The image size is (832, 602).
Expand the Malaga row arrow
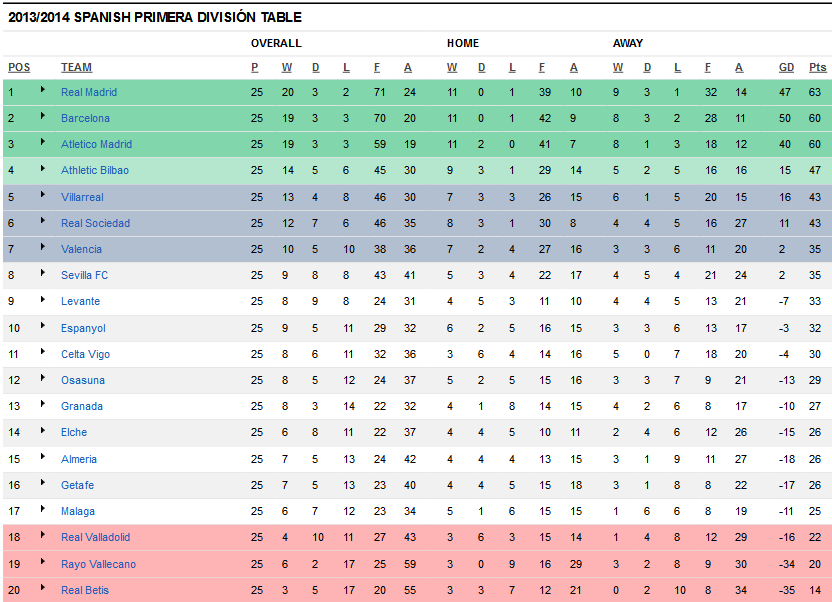42,509
